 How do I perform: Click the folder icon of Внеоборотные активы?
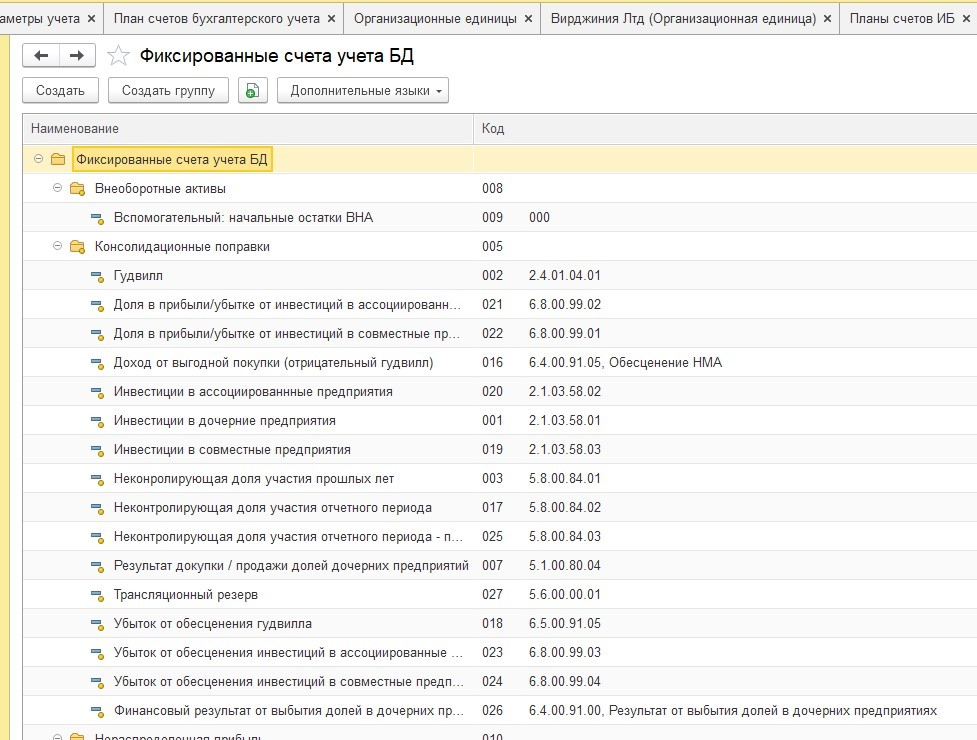pos(77,189)
